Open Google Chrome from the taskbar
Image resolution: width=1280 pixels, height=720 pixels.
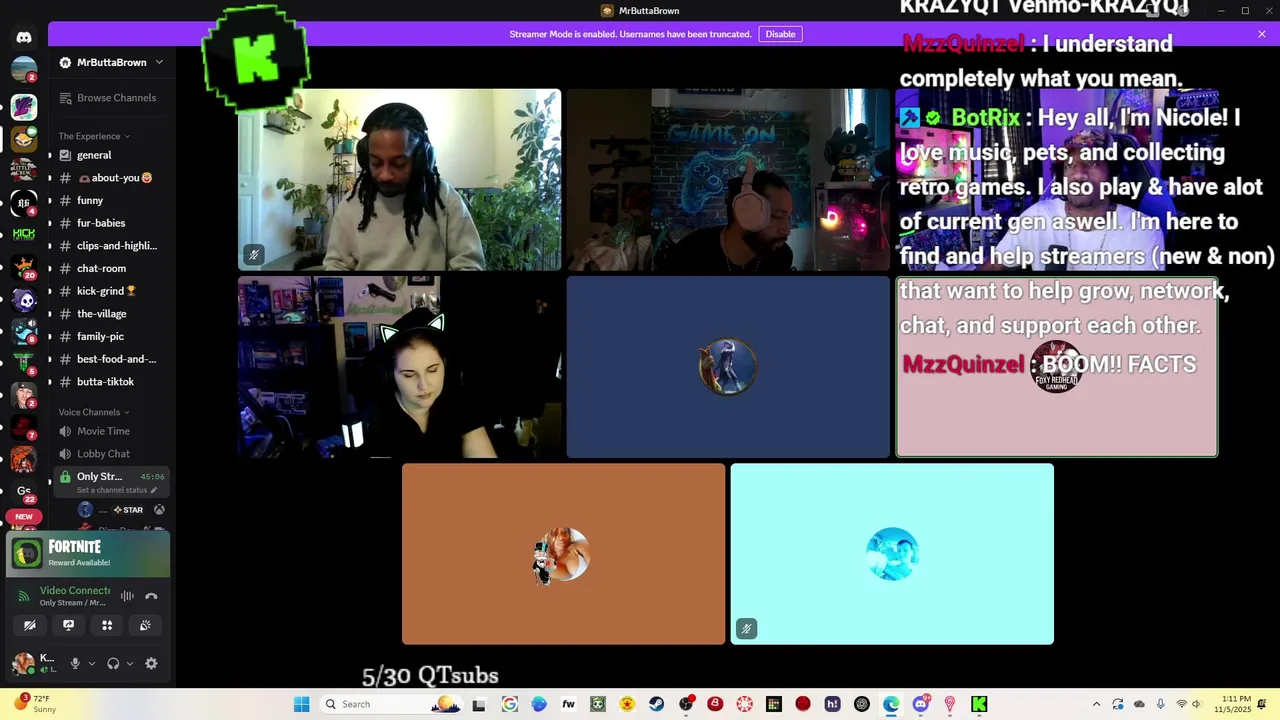coord(510,704)
